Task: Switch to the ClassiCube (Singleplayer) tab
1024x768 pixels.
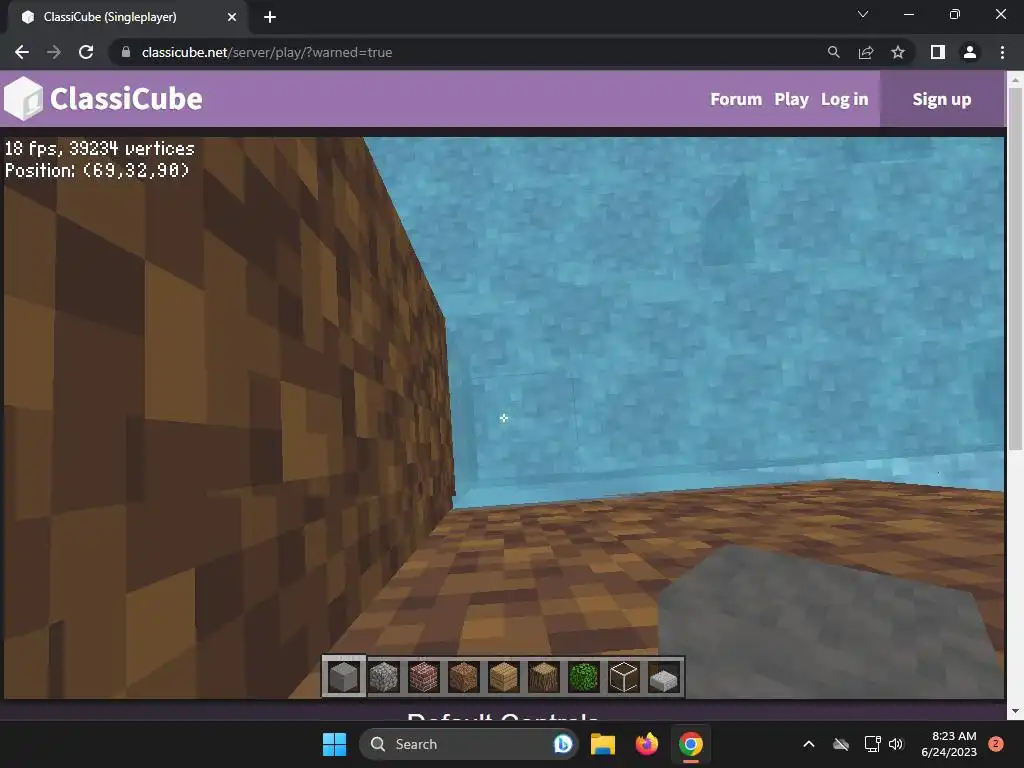Action: pyautogui.click(x=127, y=17)
